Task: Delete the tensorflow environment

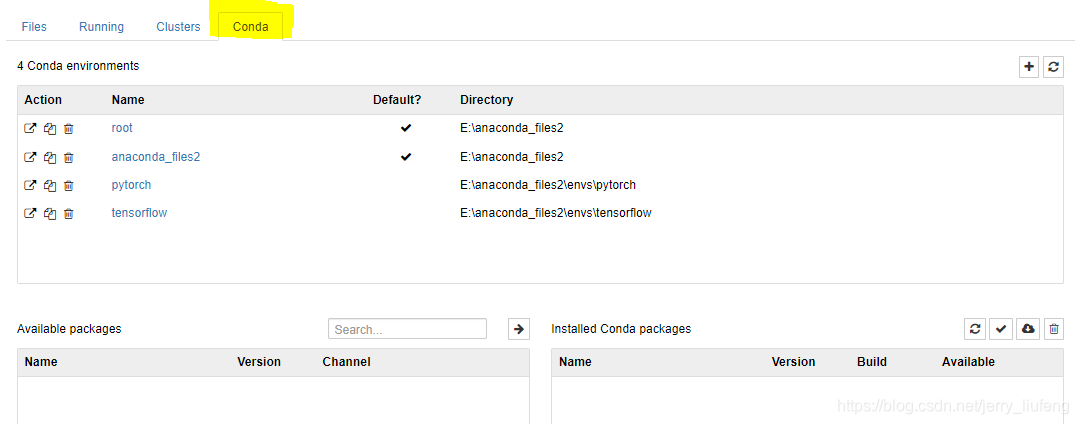Action: tap(69, 214)
